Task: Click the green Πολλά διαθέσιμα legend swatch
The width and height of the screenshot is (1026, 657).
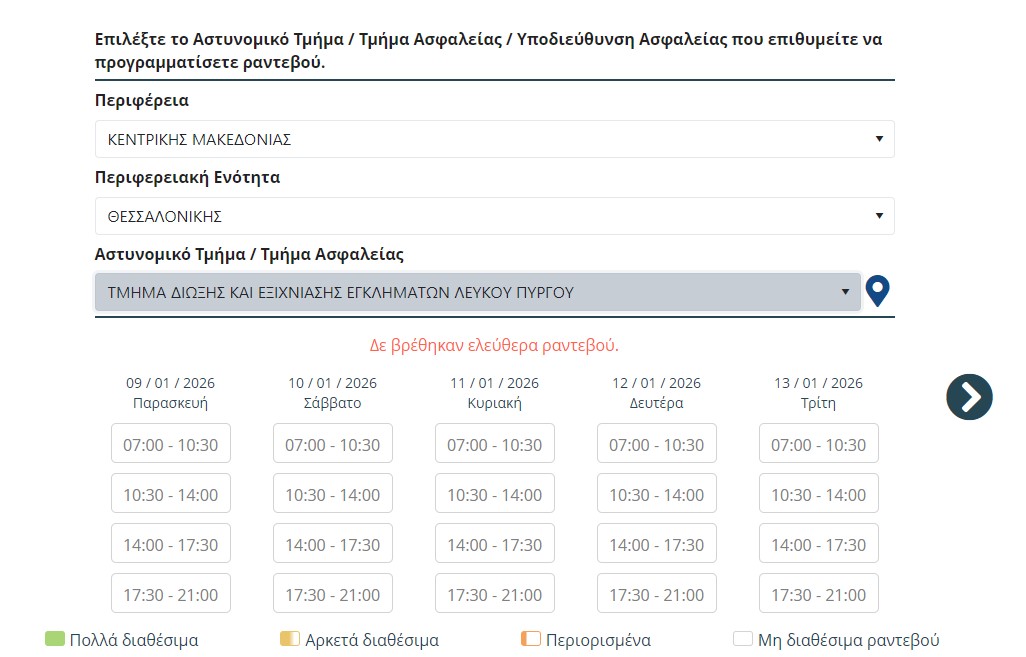Action: click(x=55, y=639)
